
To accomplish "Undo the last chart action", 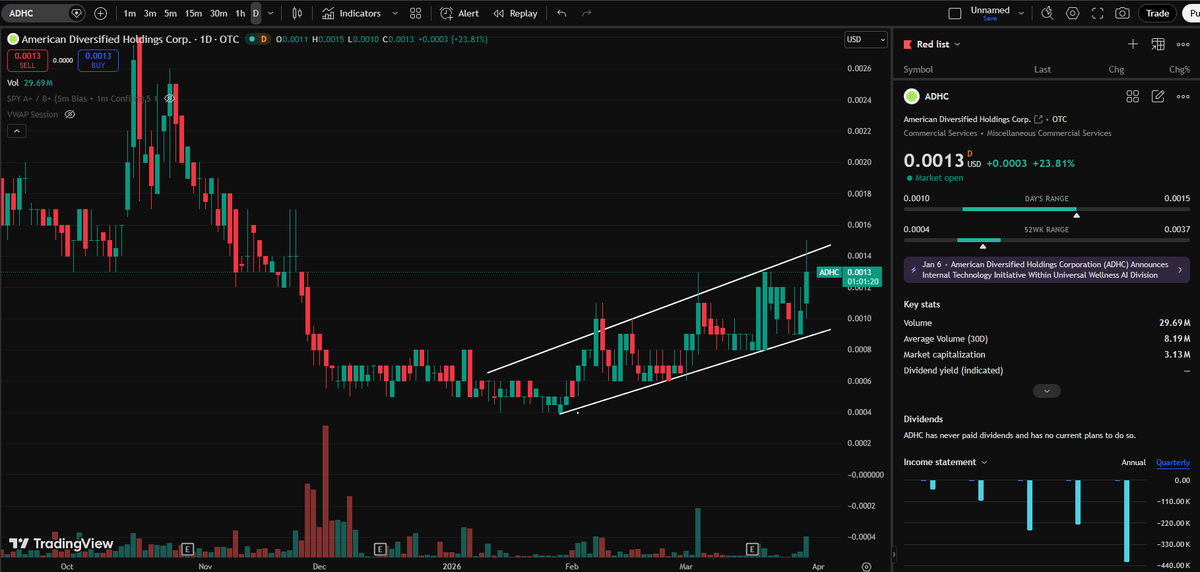I will [x=561, y=13].
